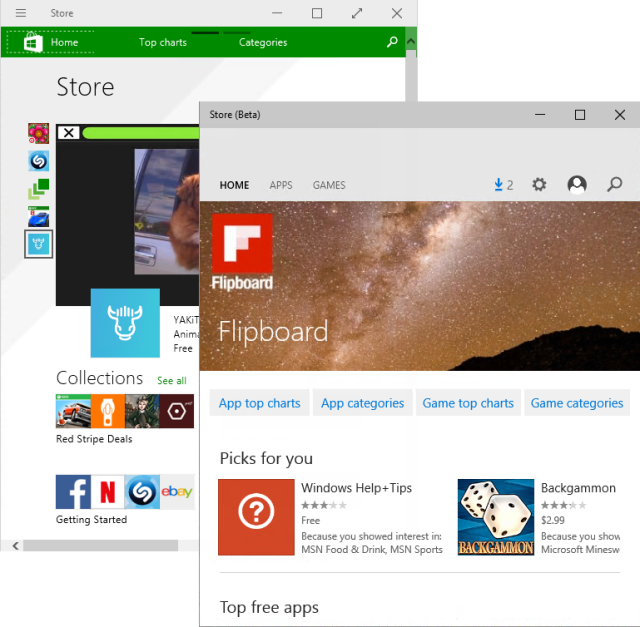Click the left arrow of the horizontal scrollbar
Viewport: 640px width, 627px height.
(x=16, y=546)
